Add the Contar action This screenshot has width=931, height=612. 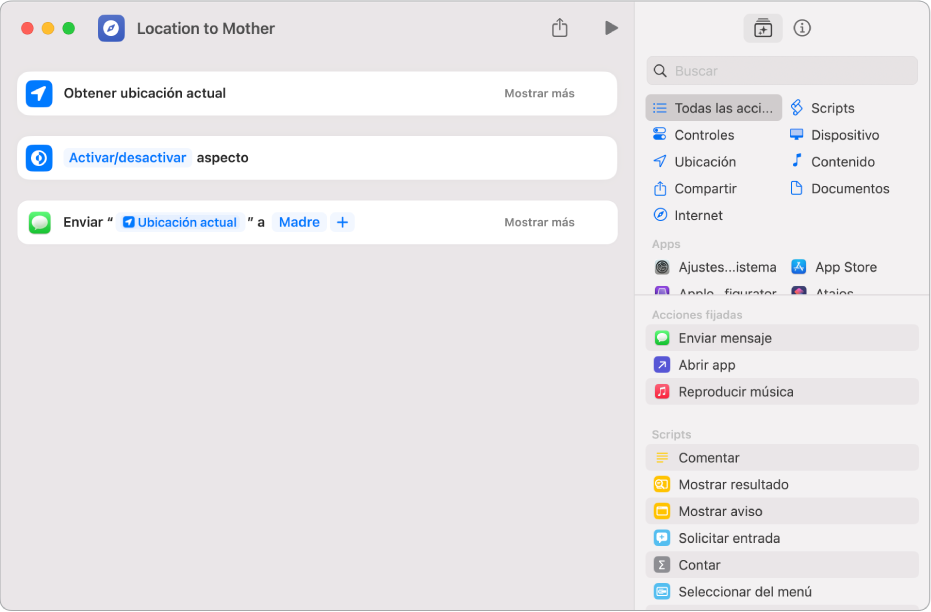(781, 565)
